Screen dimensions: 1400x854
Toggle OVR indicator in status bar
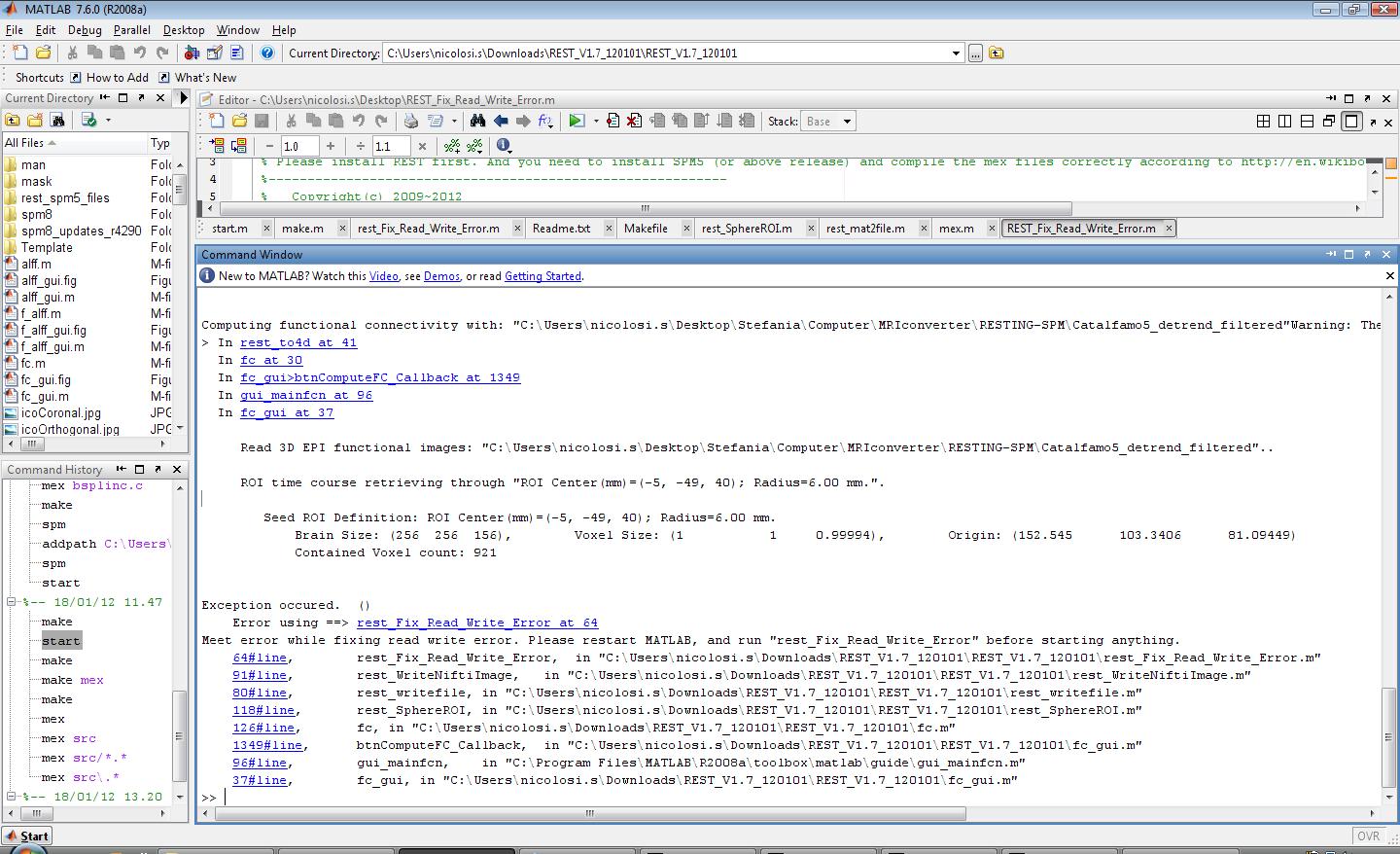[1369, 836]
